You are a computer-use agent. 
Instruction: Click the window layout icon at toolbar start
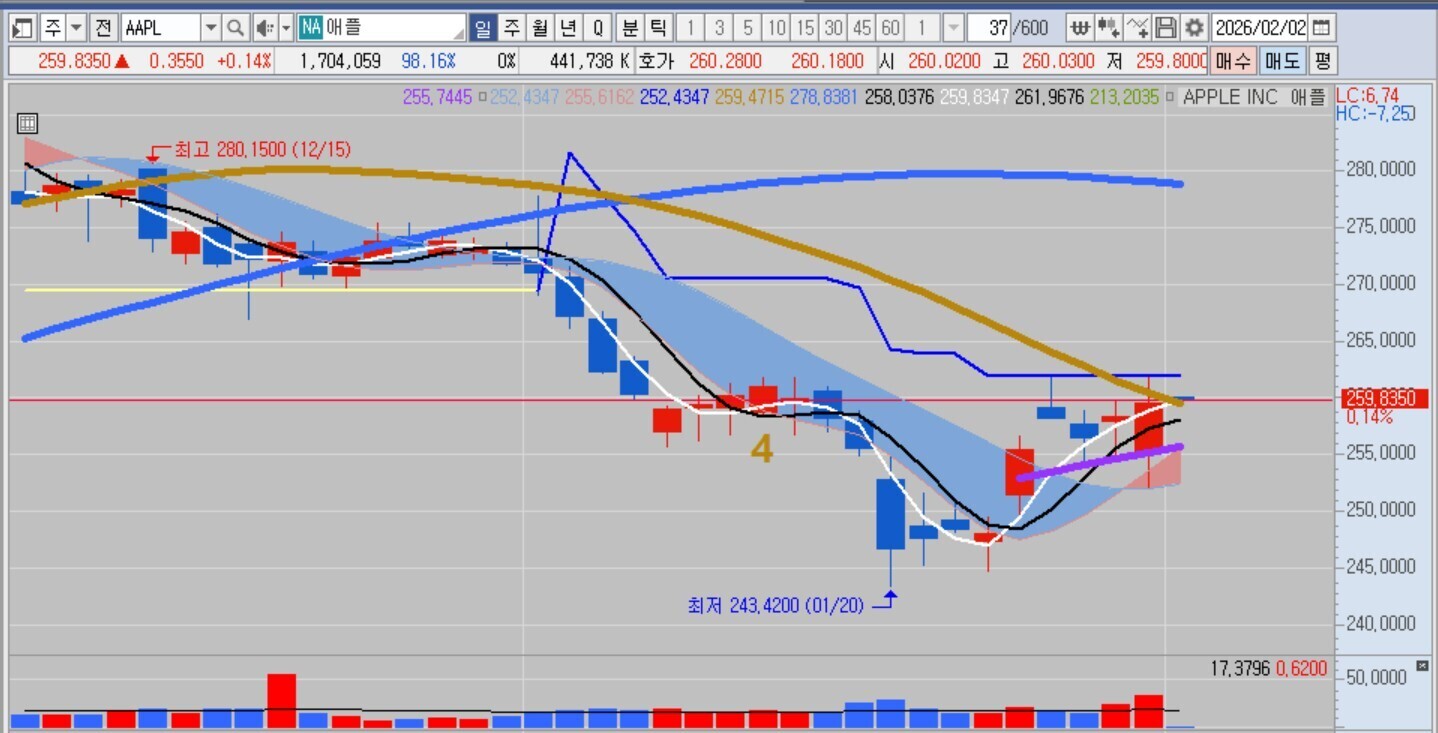[x=24, y=27]
